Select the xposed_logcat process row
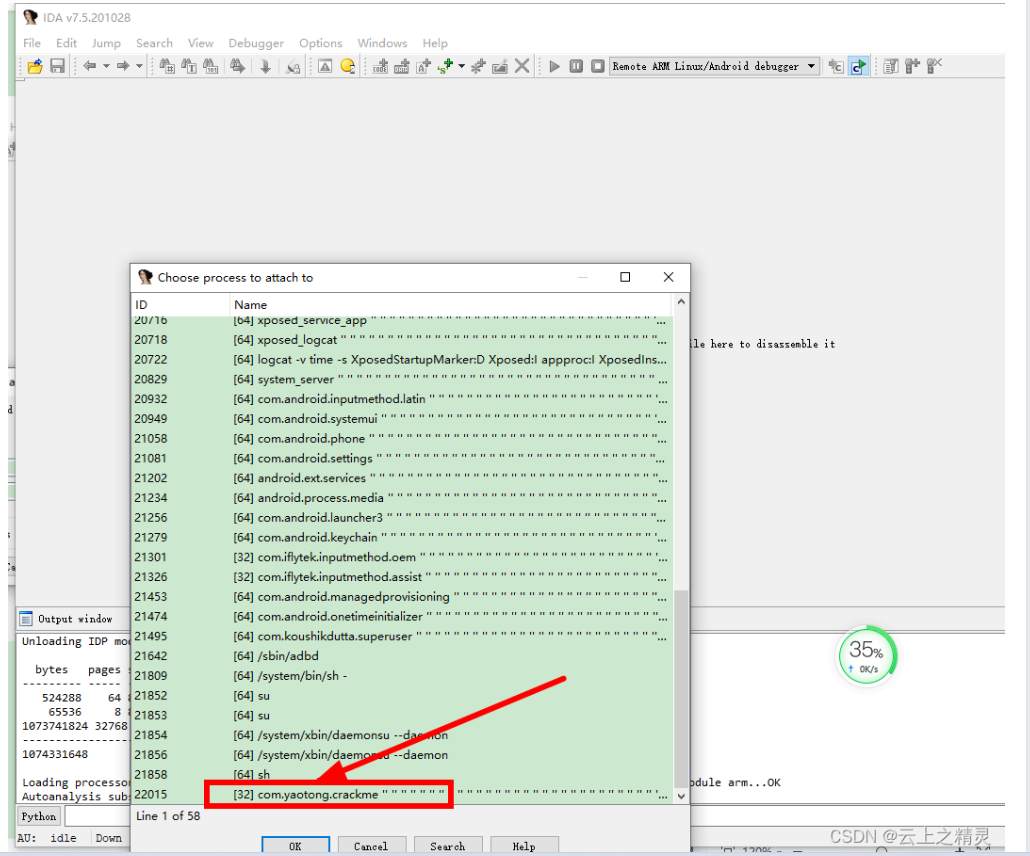Image resolution: width=1030 pixels, height=856 pixels. click(402, 340)
